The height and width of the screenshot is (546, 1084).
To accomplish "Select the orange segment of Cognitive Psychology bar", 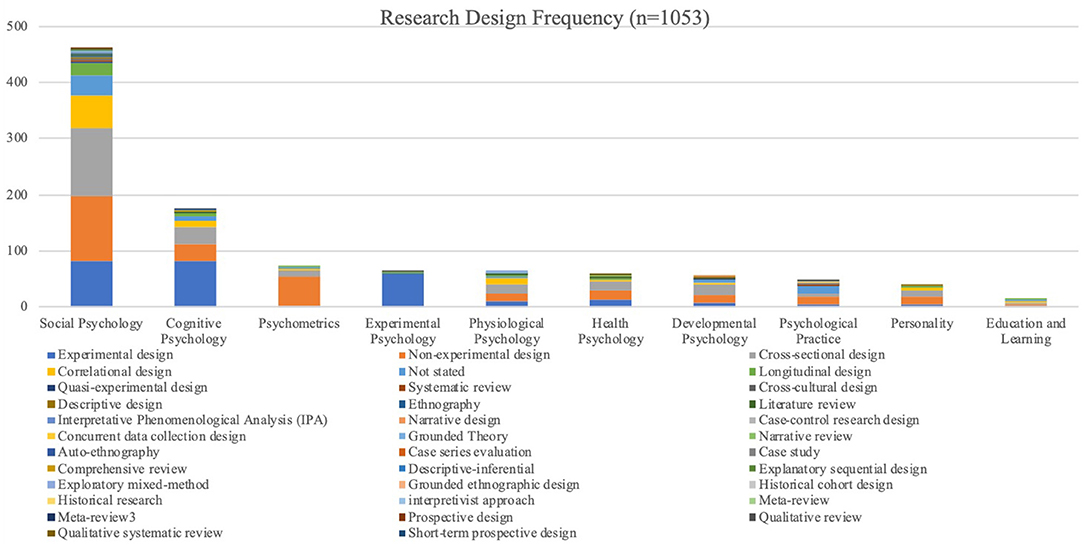I will point(195,253).
